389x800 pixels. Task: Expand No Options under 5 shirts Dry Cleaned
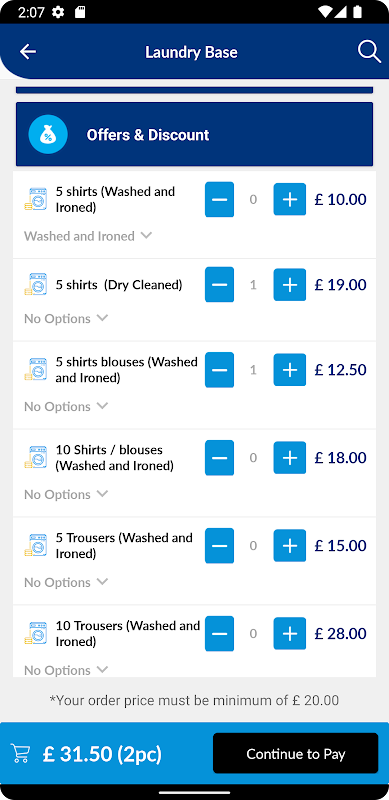tap(66, 318)
